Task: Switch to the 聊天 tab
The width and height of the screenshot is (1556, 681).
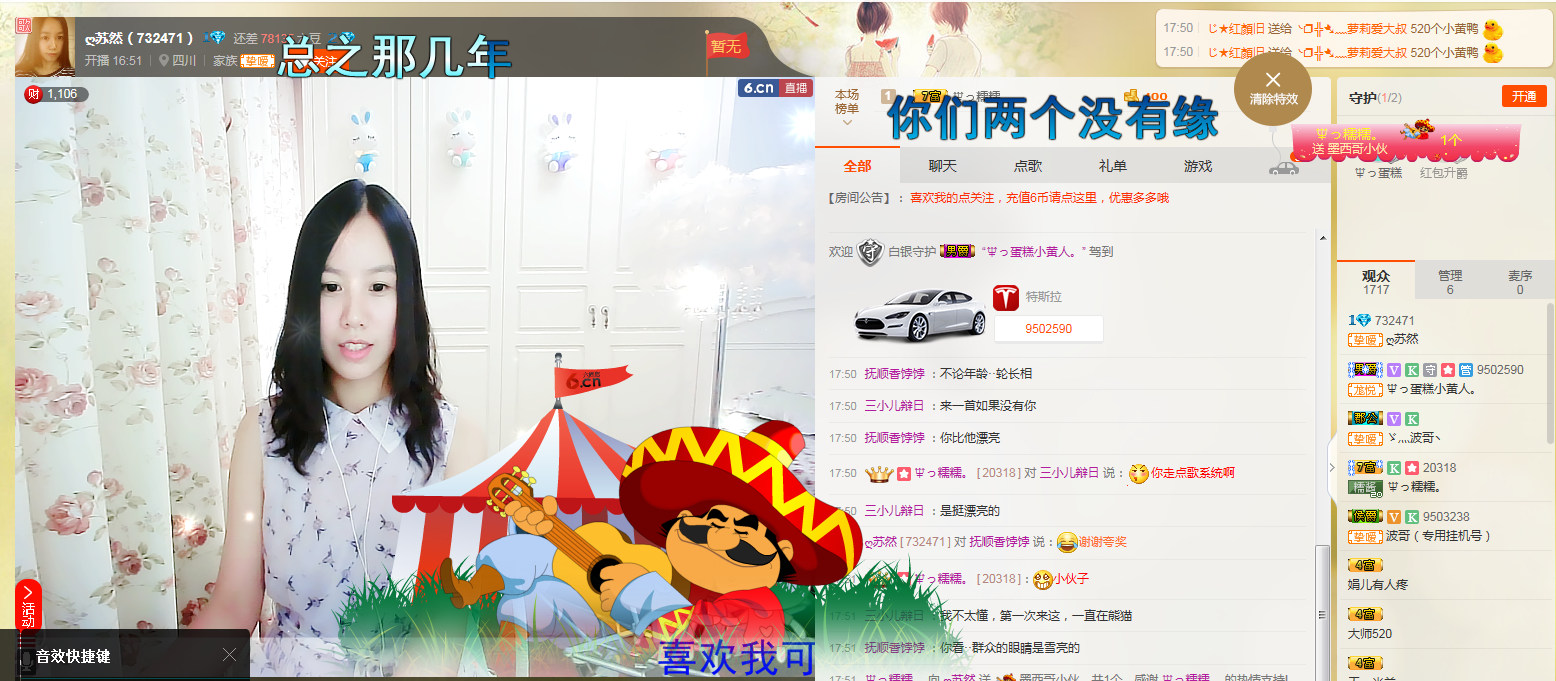Action: coord(942,166)
